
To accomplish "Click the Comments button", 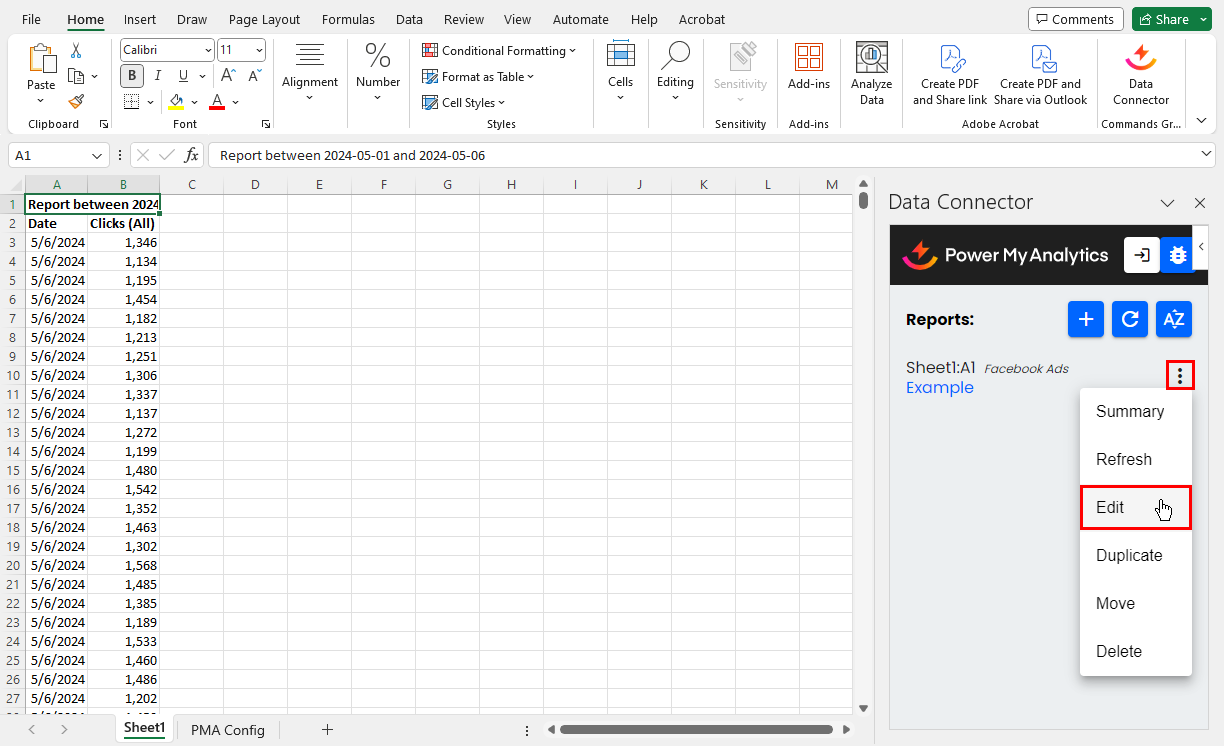I will click(x=1075, y=19).
